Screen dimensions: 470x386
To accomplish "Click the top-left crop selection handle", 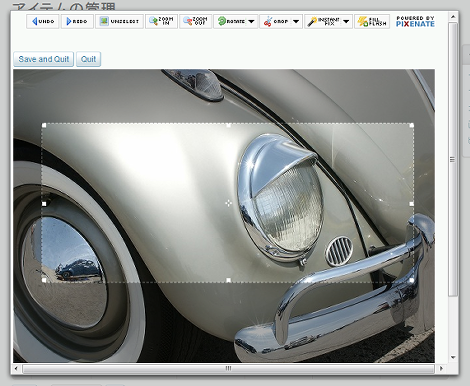I will click(x=44, y=125).
